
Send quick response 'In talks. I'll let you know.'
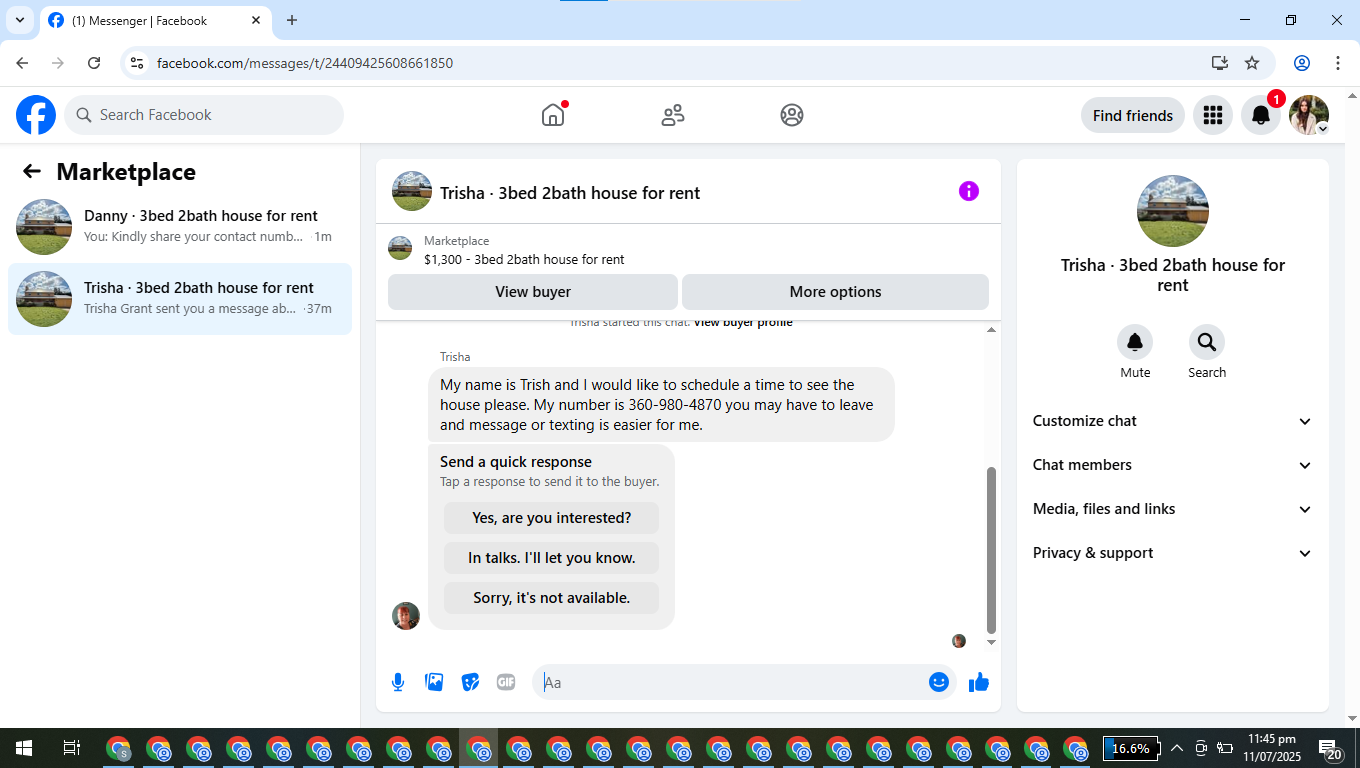552,558
